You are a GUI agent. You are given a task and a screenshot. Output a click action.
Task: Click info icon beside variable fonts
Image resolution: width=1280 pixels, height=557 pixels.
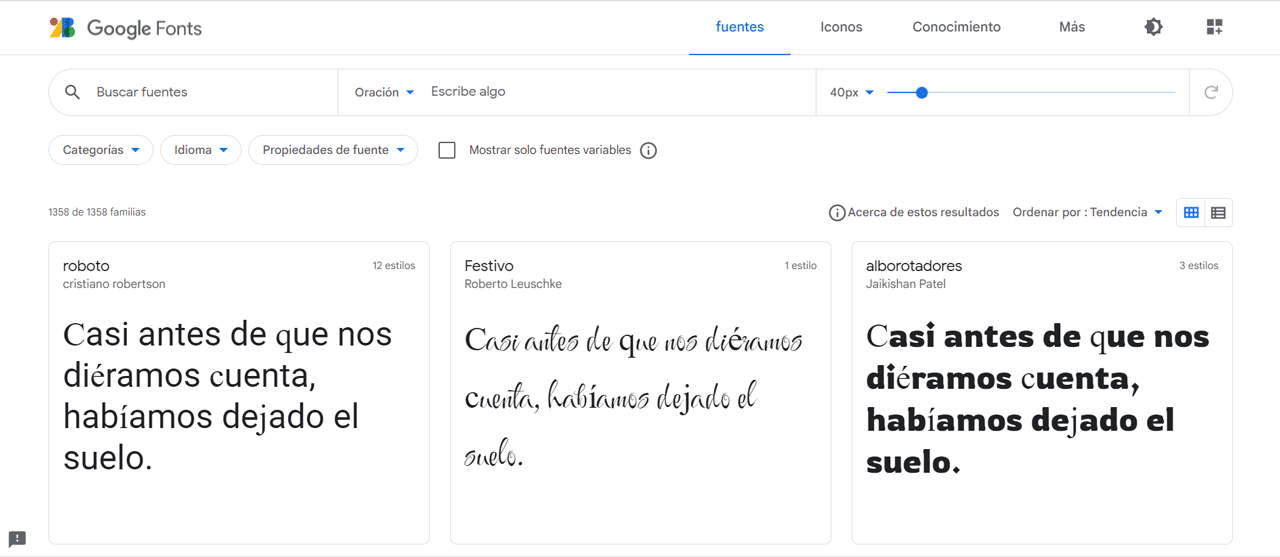pyautogui.click(x=648, y=151)
